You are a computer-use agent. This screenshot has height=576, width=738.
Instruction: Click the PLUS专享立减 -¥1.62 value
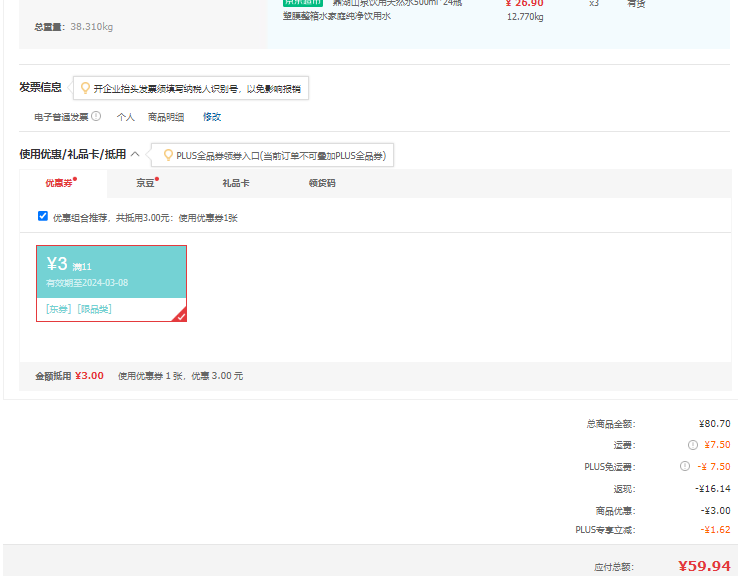point(715,530)
